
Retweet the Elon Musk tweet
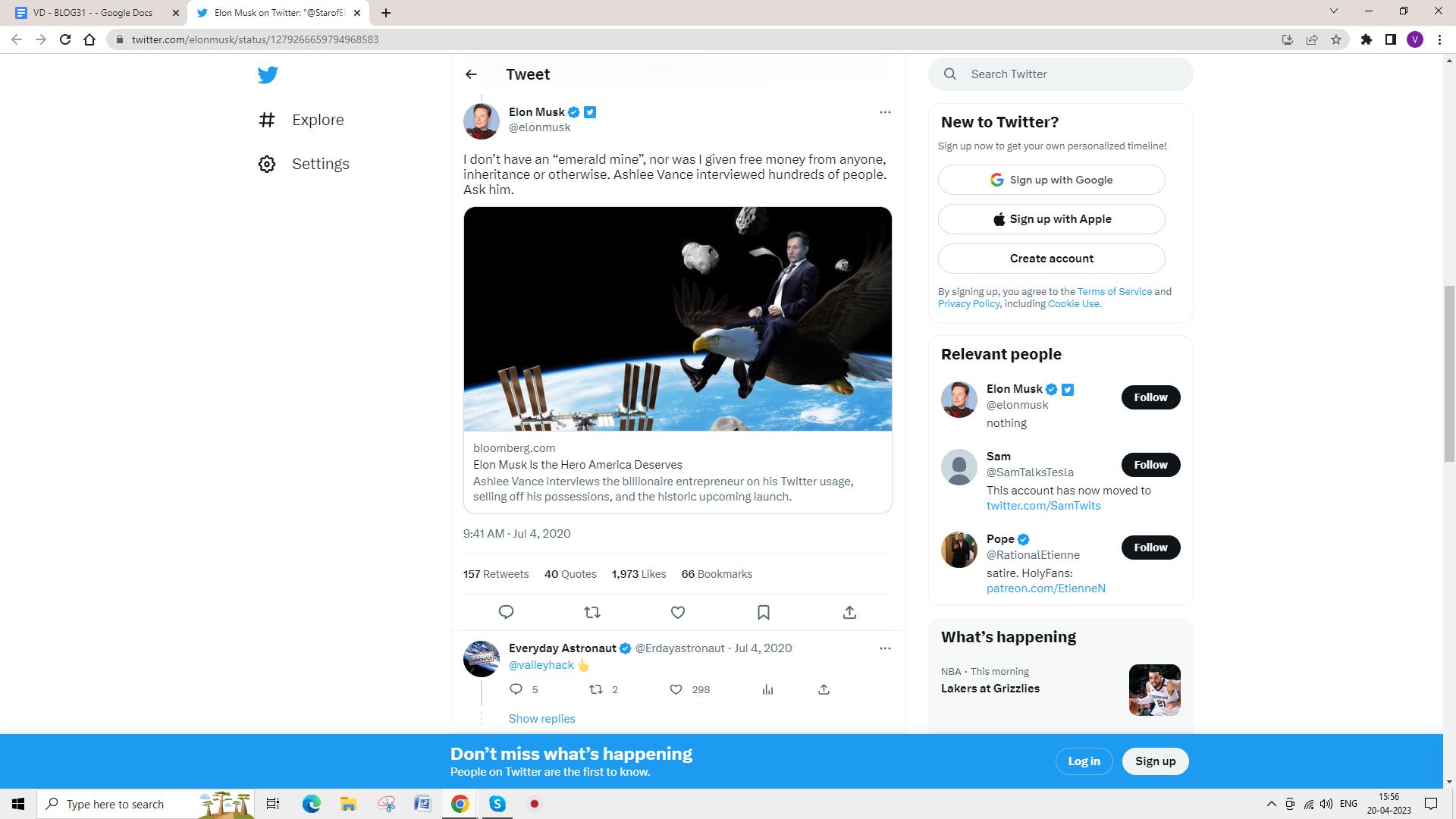click(592, 612)
